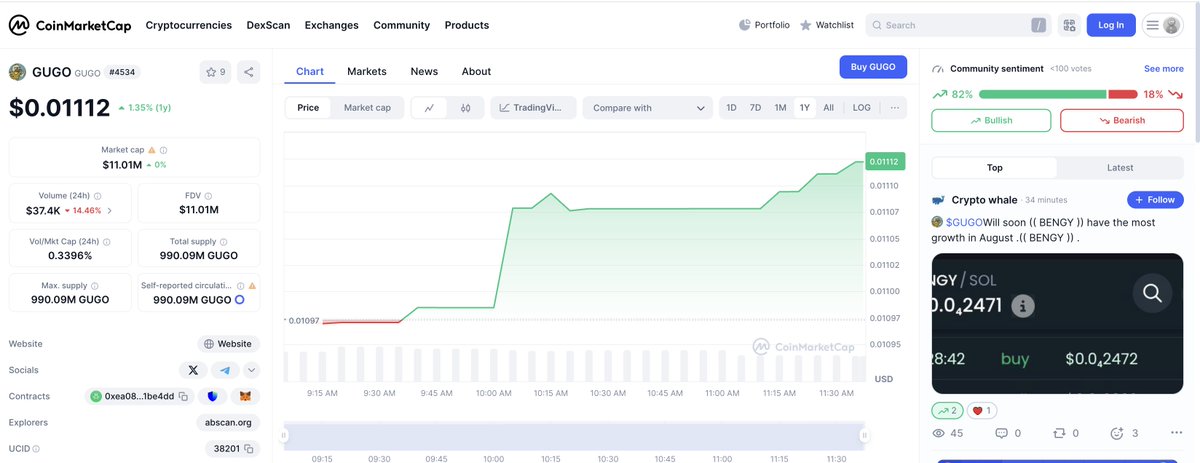Select the 1M time range
1200x463 pixels.
pyautogui.click(x=780, y=108)
